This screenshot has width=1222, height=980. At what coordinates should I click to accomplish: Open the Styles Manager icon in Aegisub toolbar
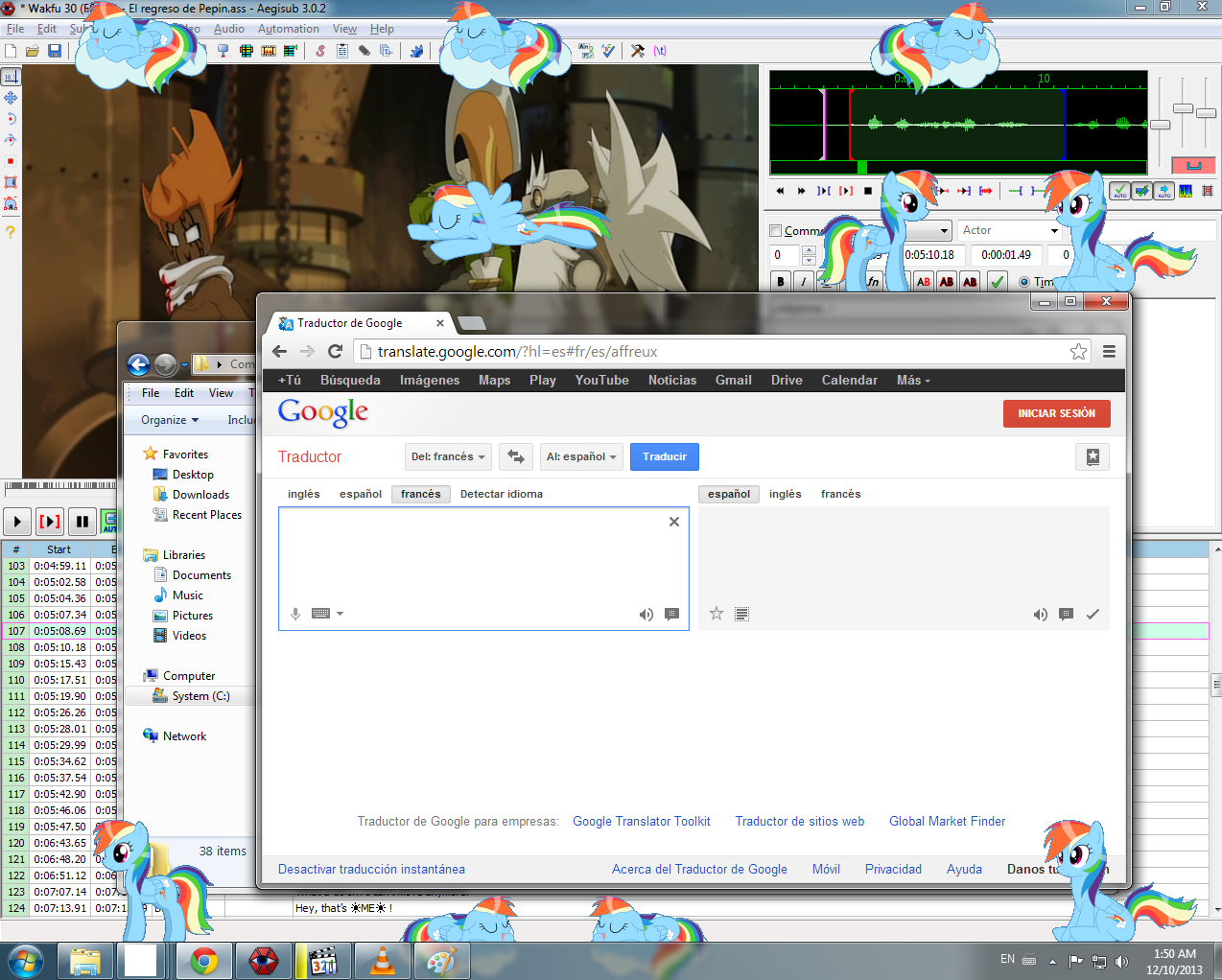[320, 51]
